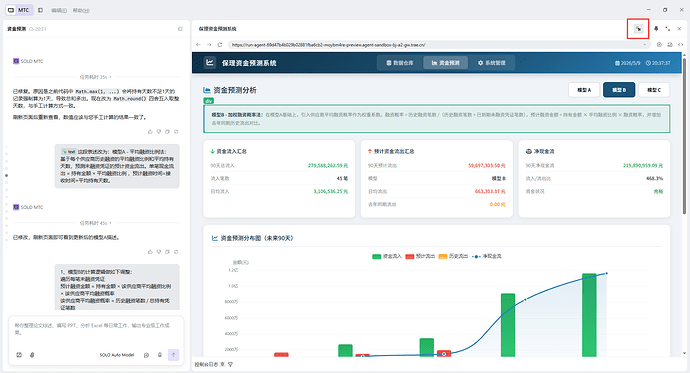Switch to the 资金预测 nav tab
This screenshot has width=690, height=373.
coord(445,63)
